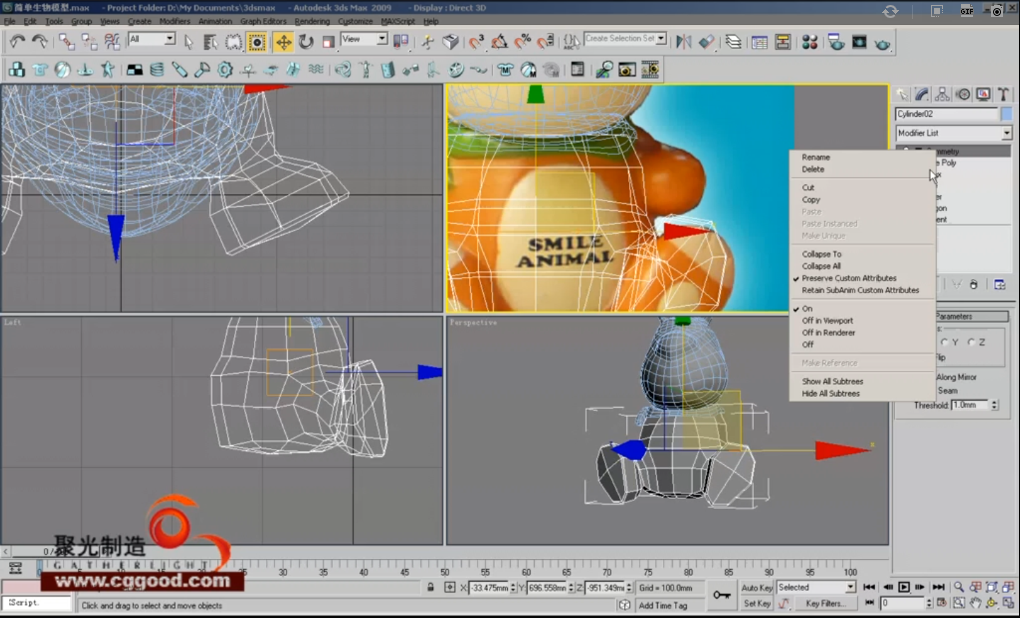Click the Redo arrow in main toolbar
This screenshot has height=618, width=1020.
[40, 42]
